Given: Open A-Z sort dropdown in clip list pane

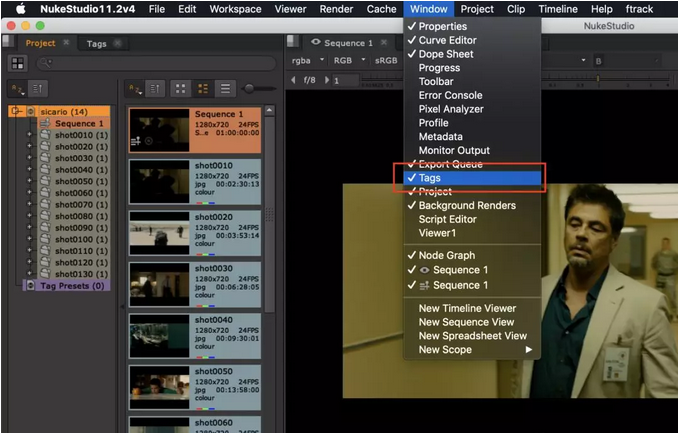Looking at the screenshot, I should tap(135, 89).
